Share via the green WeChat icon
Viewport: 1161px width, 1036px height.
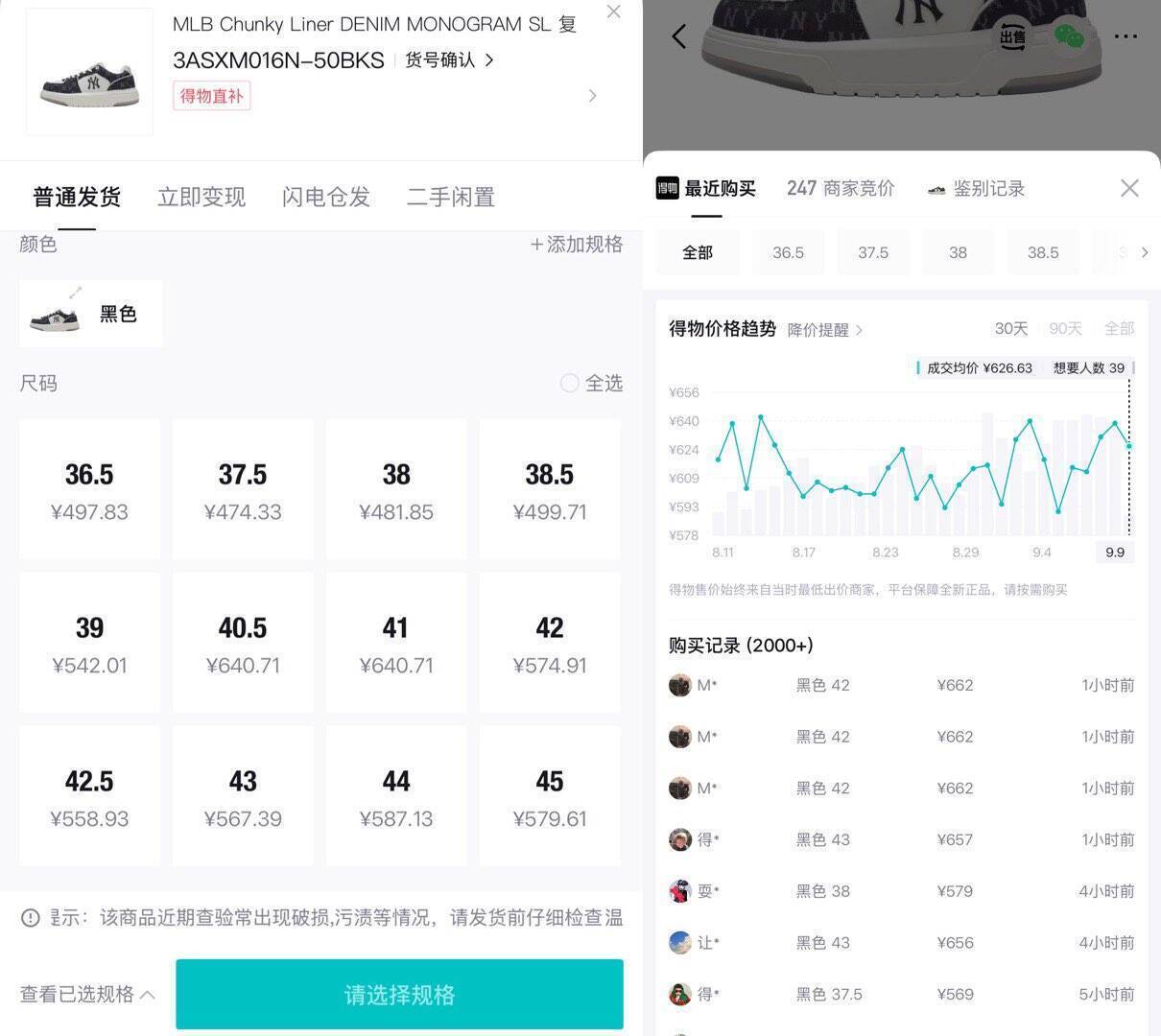[1069, 36]
